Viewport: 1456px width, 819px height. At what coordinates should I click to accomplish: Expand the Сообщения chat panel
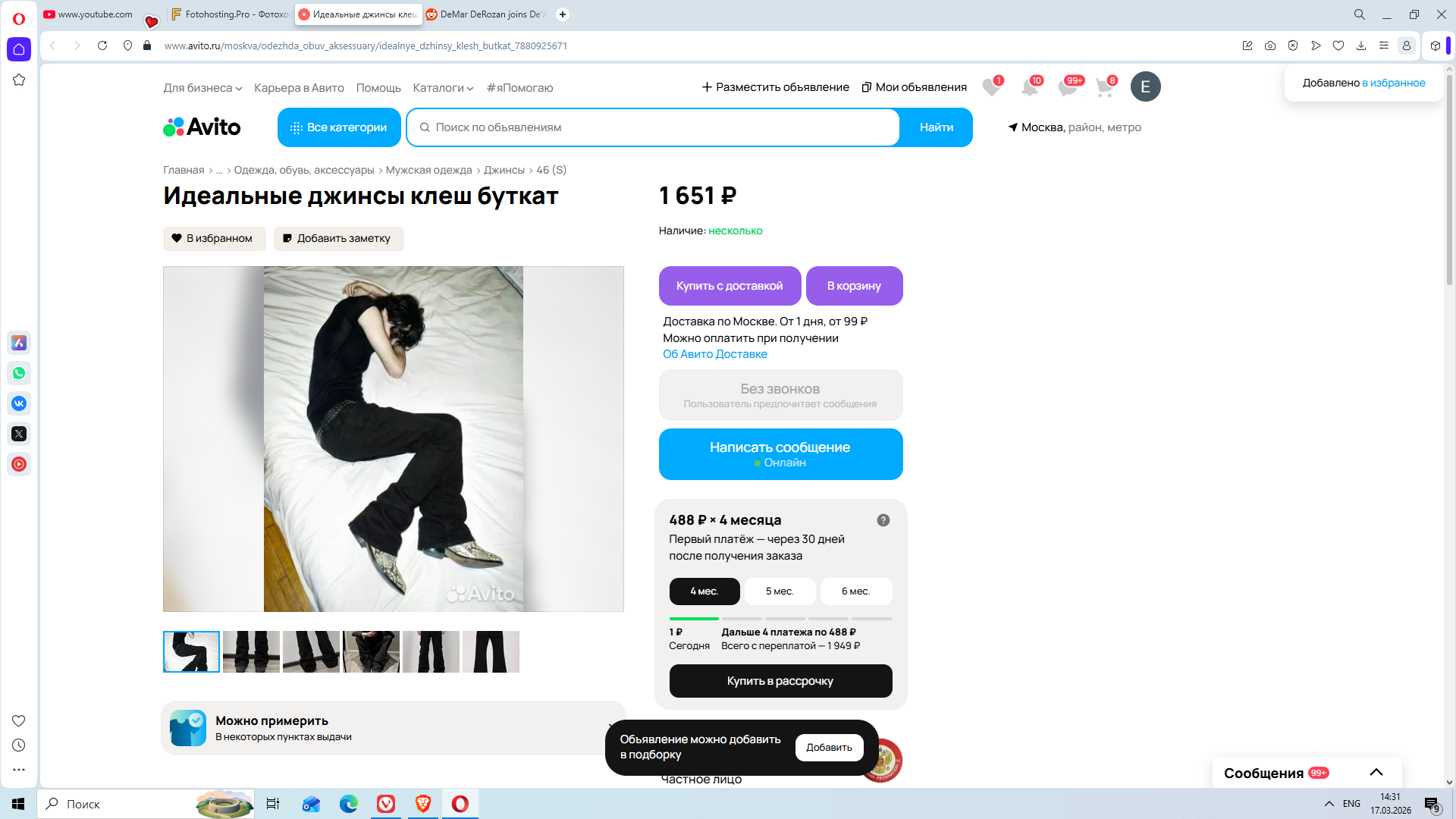click(1376, 773)
